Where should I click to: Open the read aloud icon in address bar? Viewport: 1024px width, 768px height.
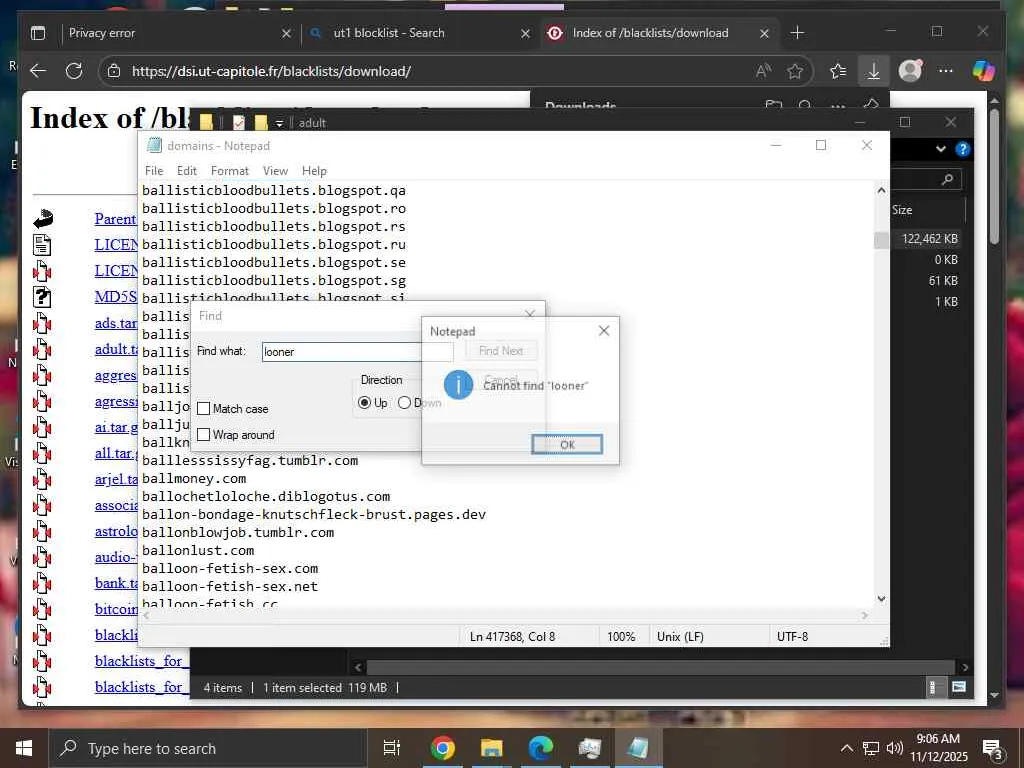pyautogui.click(x=763, y=71)
